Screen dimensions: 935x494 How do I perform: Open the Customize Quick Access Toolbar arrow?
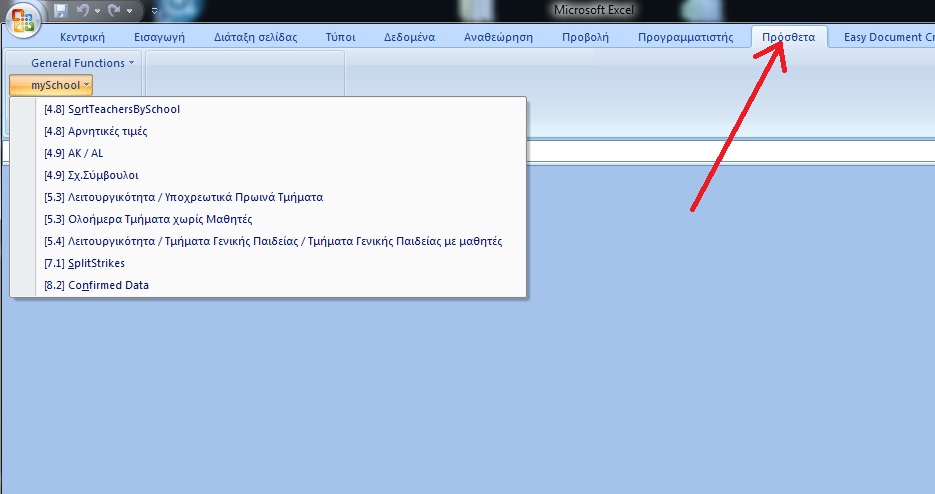[x=155, y=11]
